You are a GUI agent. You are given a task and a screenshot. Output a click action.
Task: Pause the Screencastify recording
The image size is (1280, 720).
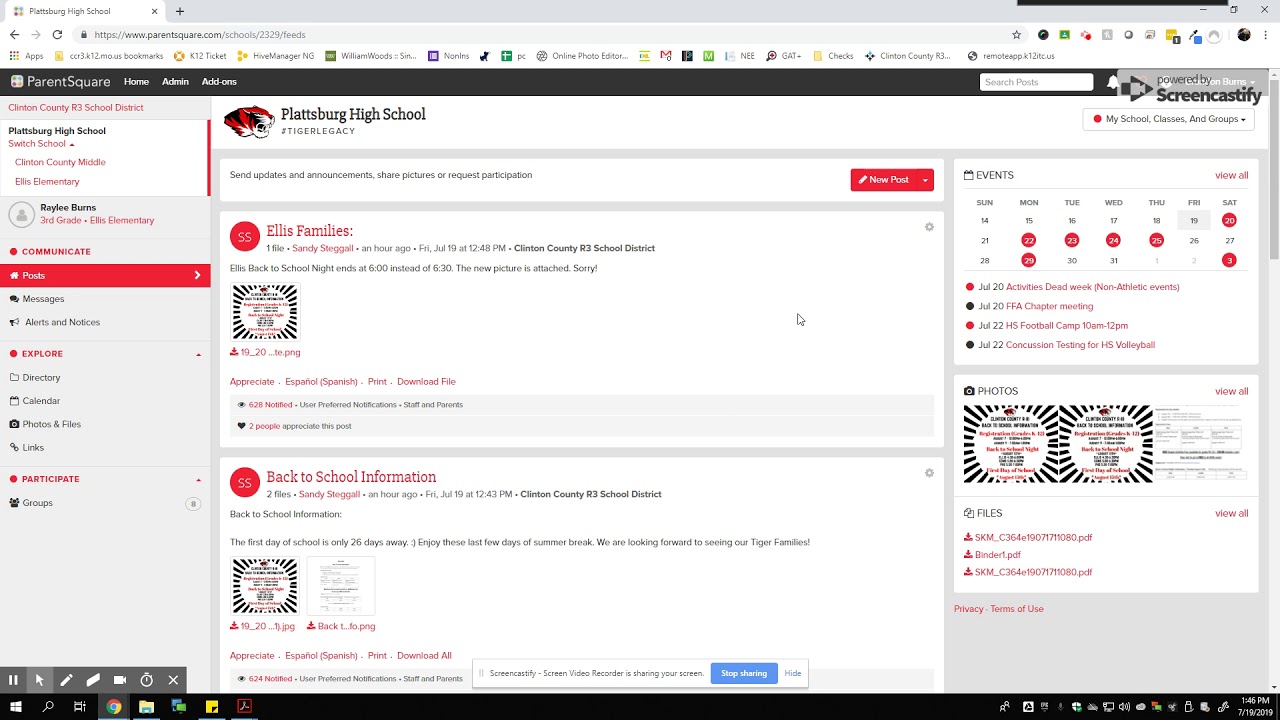click(13, 680)
